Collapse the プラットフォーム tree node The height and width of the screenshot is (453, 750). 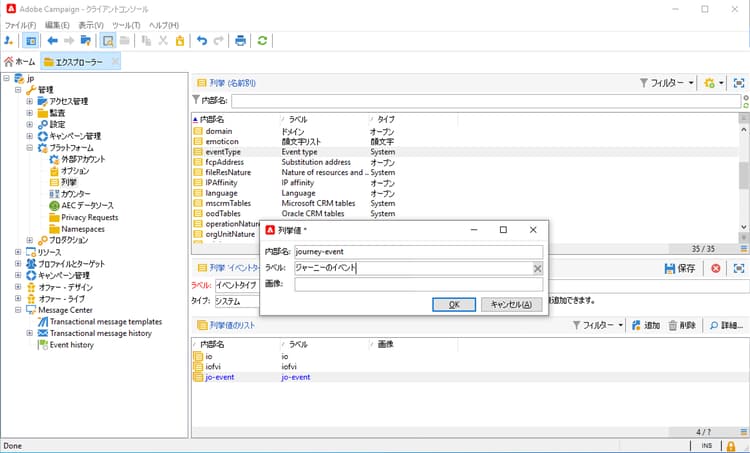(30, 148)
